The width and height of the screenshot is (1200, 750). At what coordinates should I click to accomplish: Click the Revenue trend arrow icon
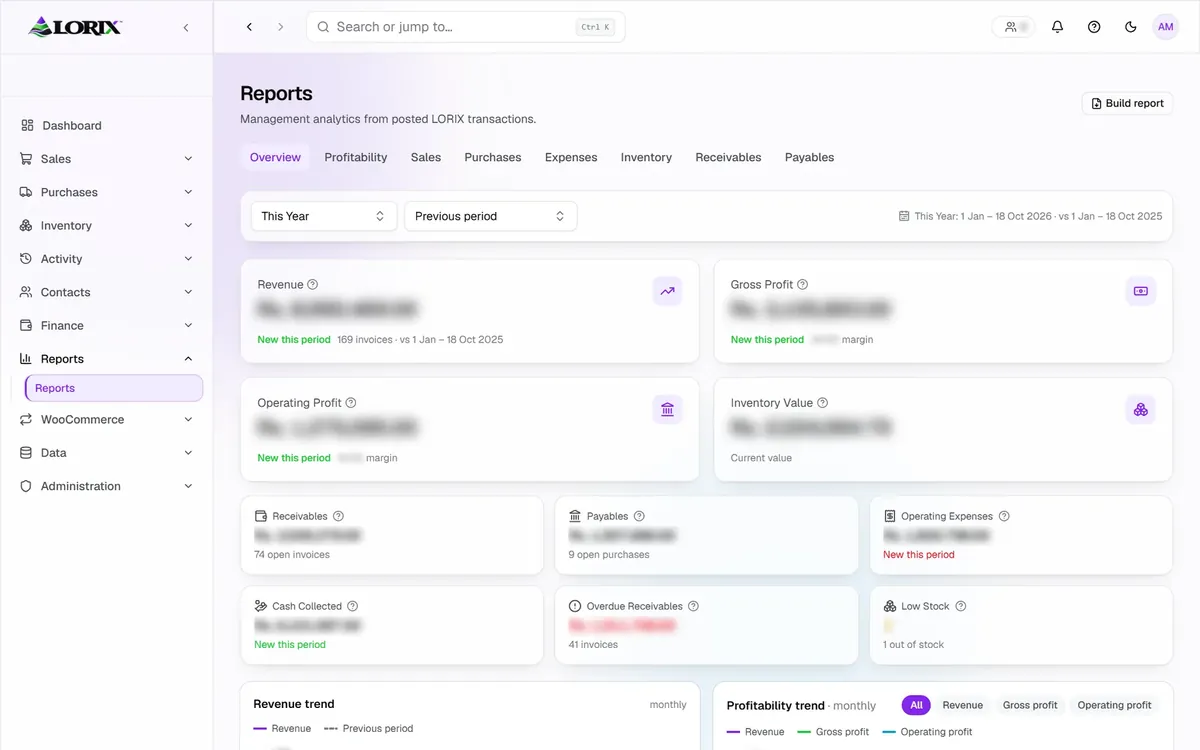pos(667,292)
